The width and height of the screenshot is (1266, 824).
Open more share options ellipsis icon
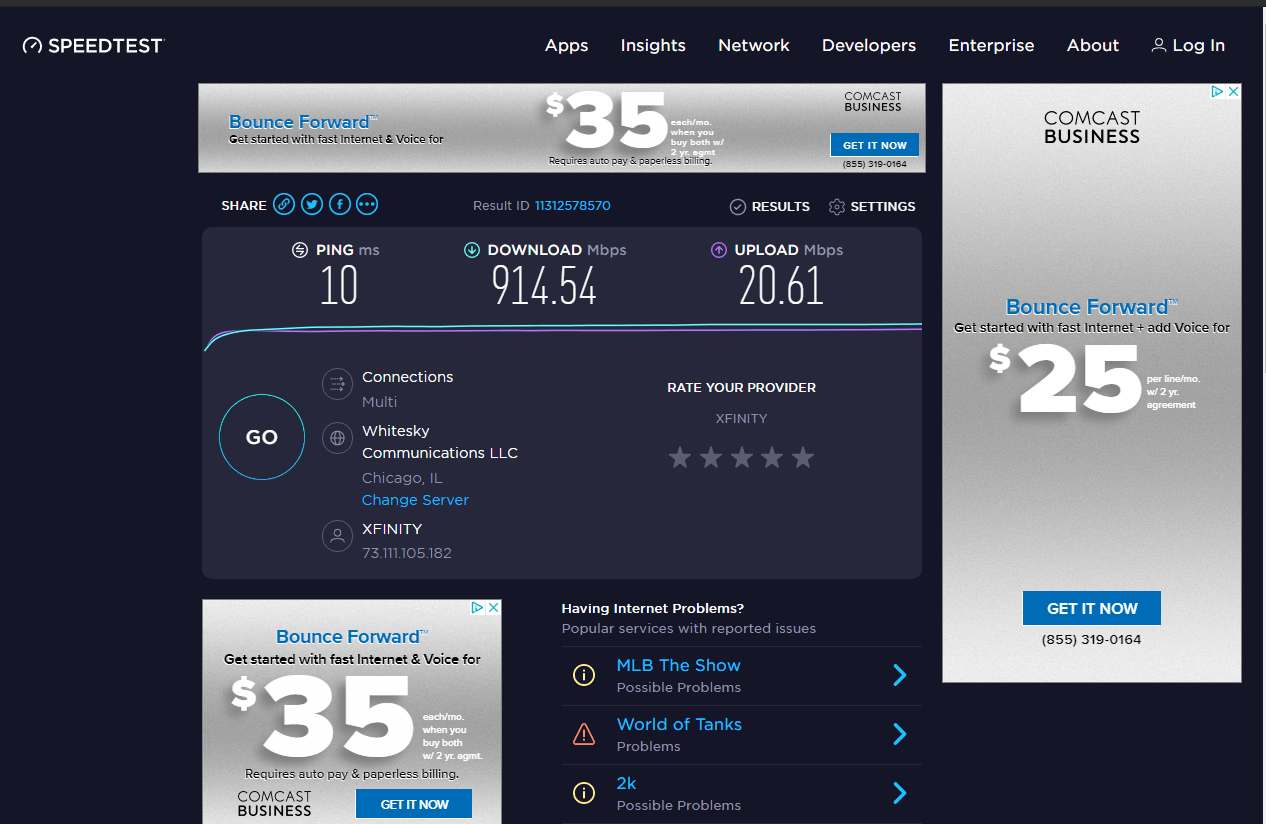point(367,205)
